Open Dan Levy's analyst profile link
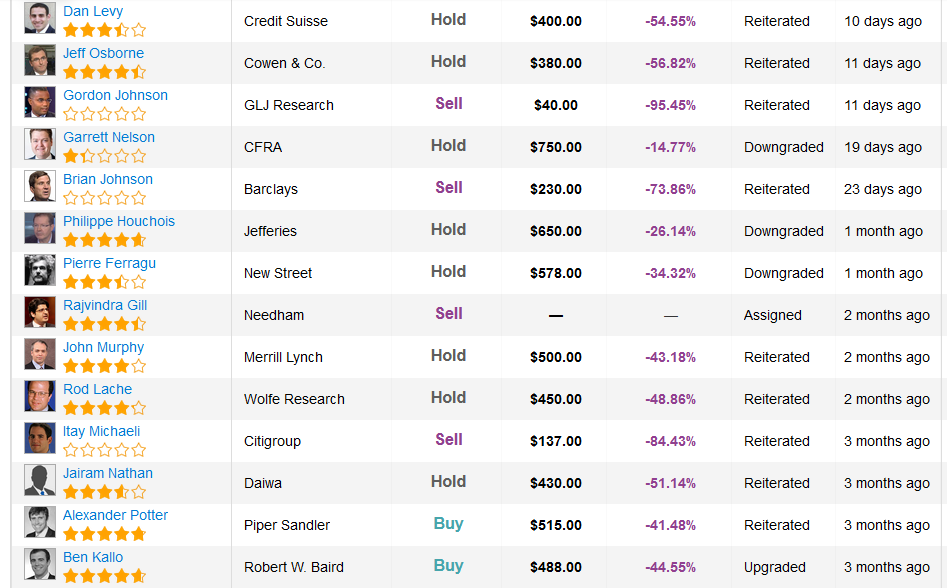 tap(93, 11)
